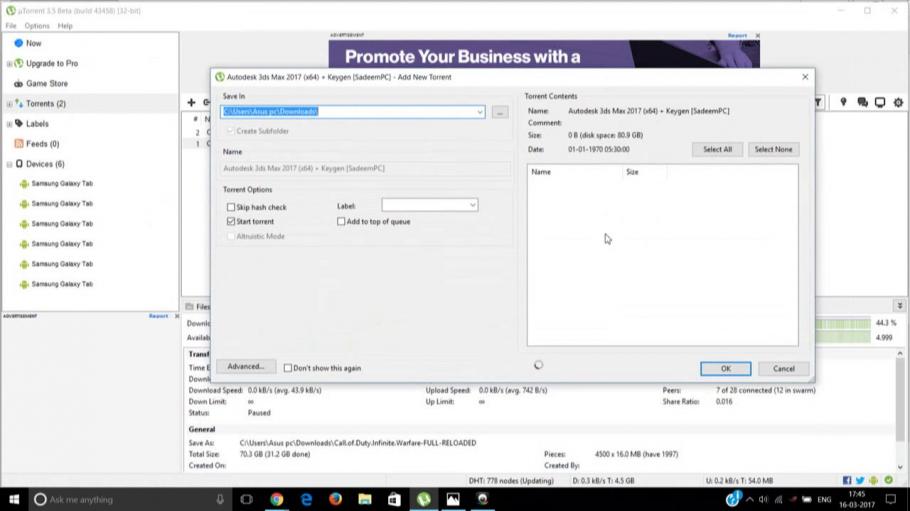This screenshot has height=511, width=910.
Task: Open Google Chrome from the taskbar
Action: point(277,499)
